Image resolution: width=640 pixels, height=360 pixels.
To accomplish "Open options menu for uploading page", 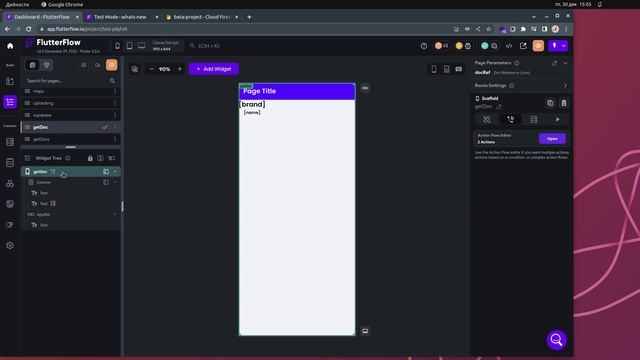I will pos(115,103).
